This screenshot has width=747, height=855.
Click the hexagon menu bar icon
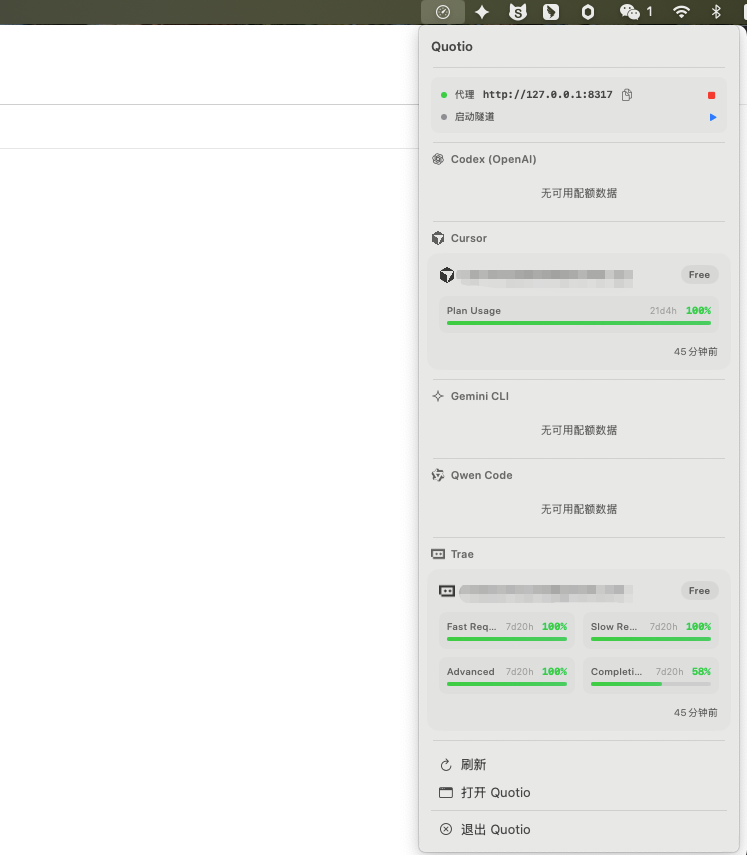[x=588, y=12]
